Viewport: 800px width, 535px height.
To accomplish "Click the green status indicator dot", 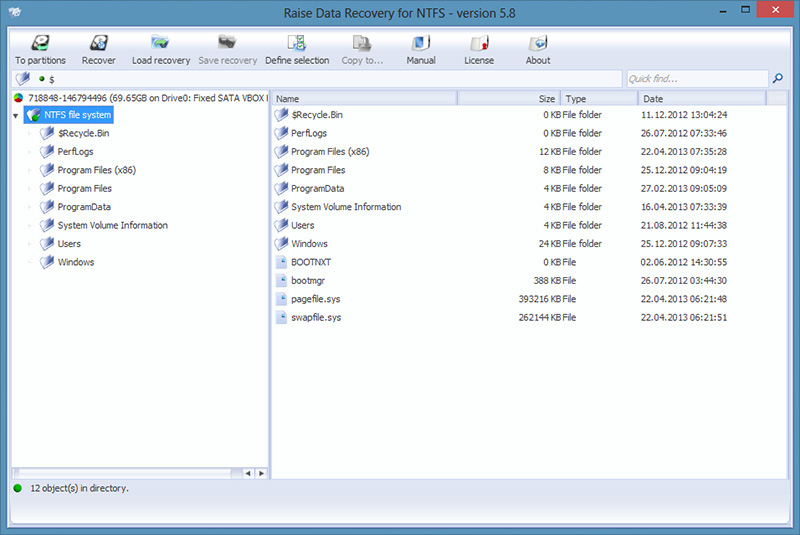I will (18, 488).
